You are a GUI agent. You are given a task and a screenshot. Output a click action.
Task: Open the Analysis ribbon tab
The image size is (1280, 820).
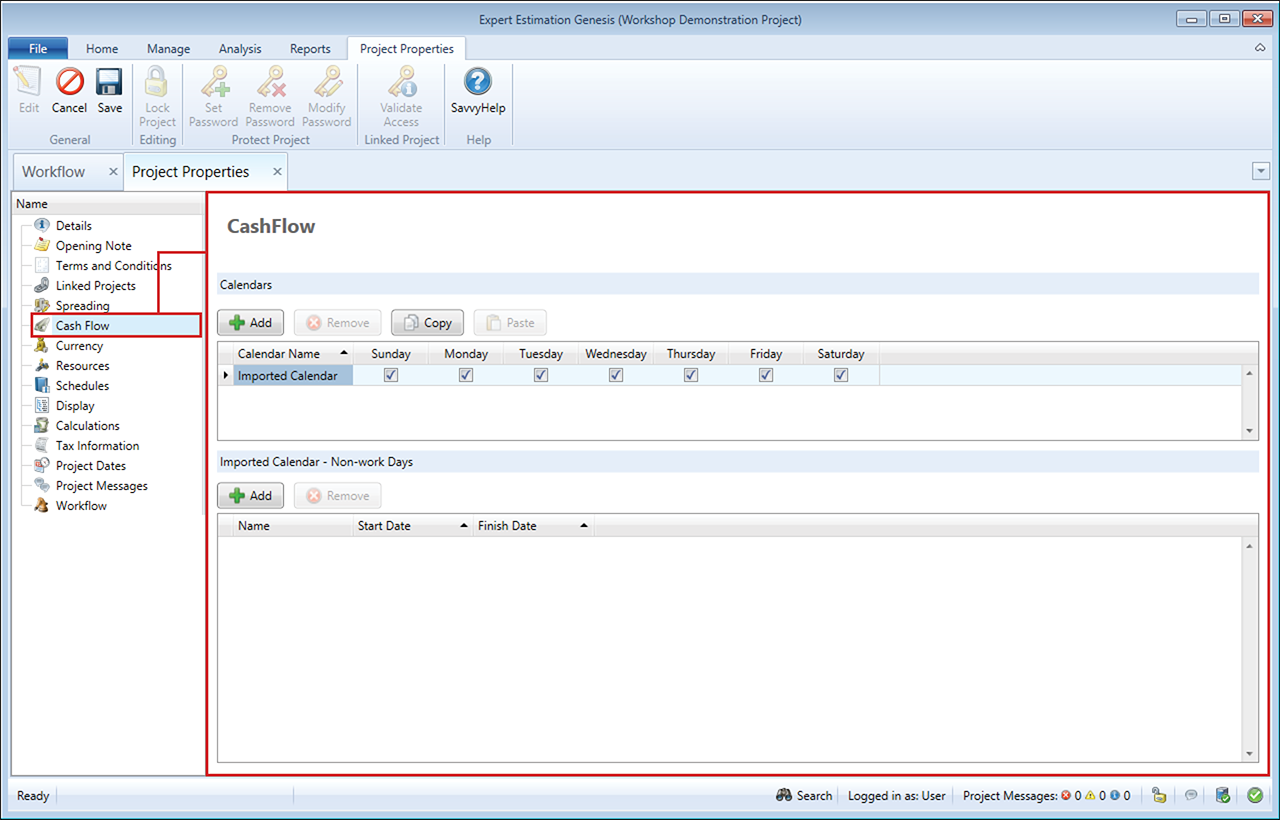click(x=240, y=48)
